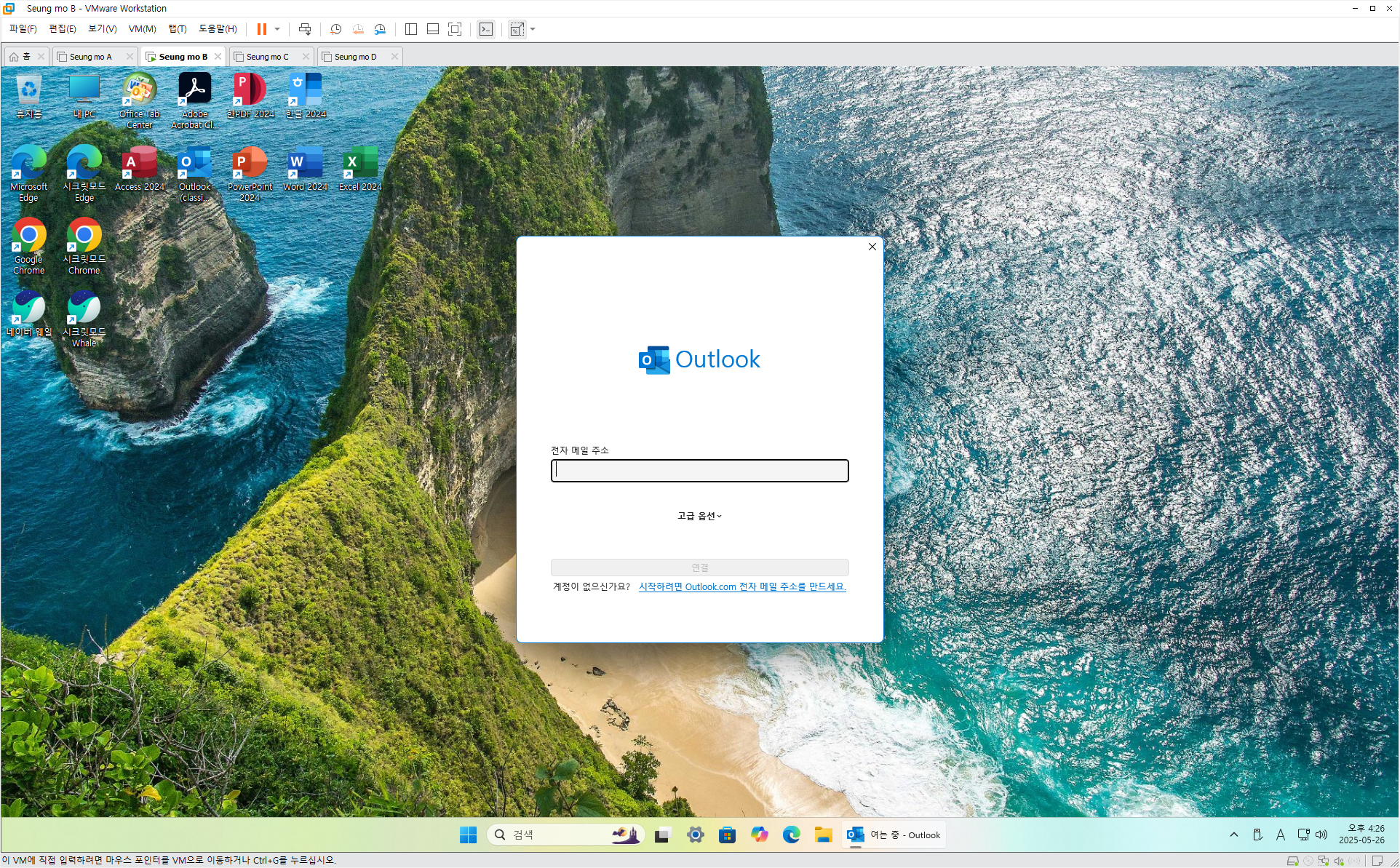Enter full screen mode icon
The width and height of the screenshot is (1400, 868).
coord(455,29)
